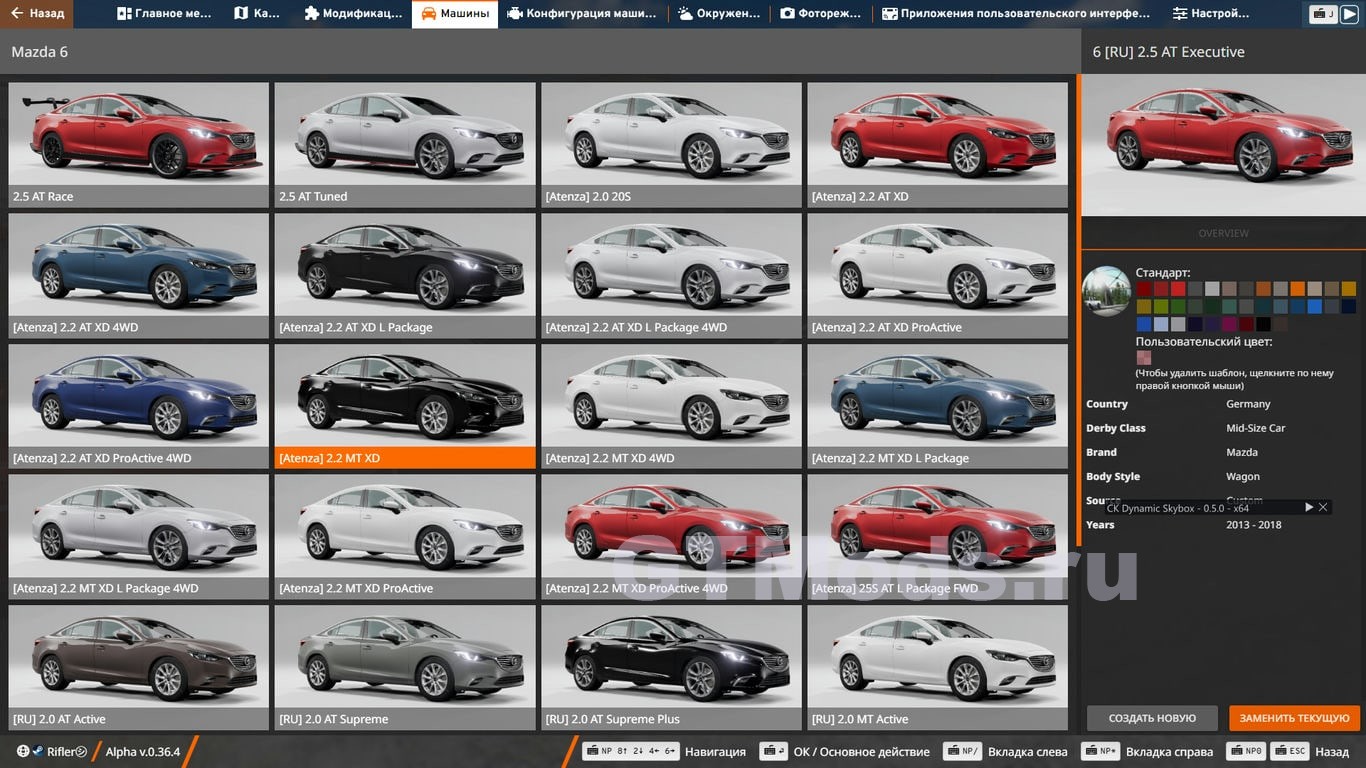Image resolution: width=1366 pixels, height=768 pixels.
Task: Select white [RU] 2.0 MT Active
Action: (x=937, y=667)
